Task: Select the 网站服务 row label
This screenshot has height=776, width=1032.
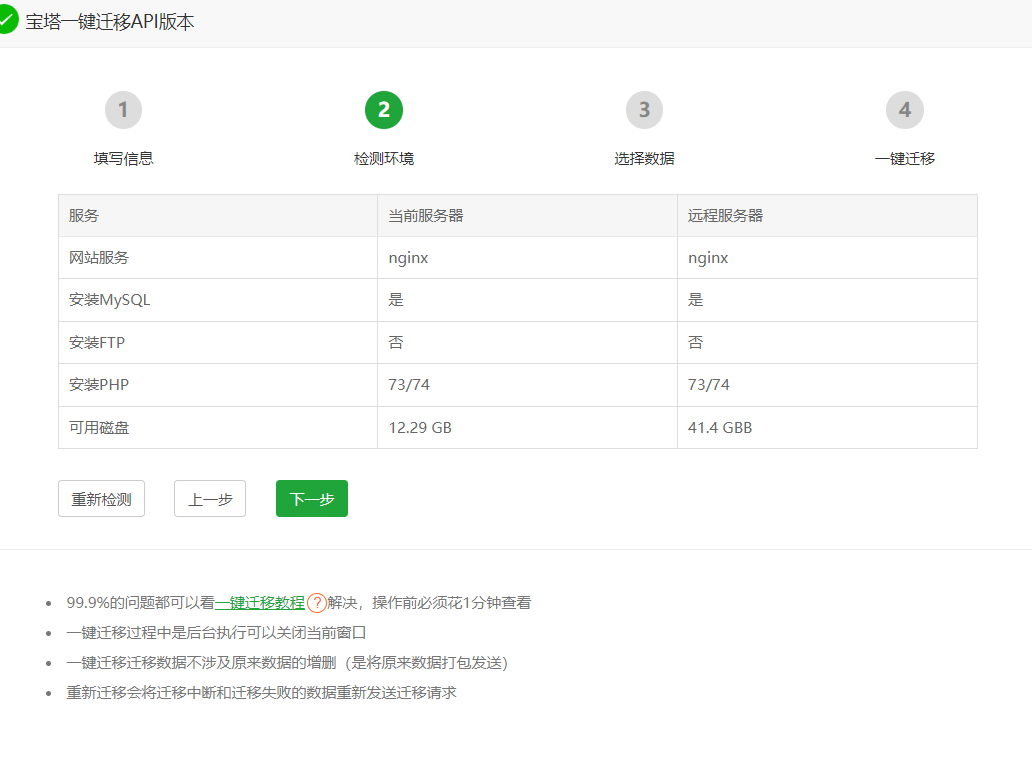Action: (x=99, y=258)
